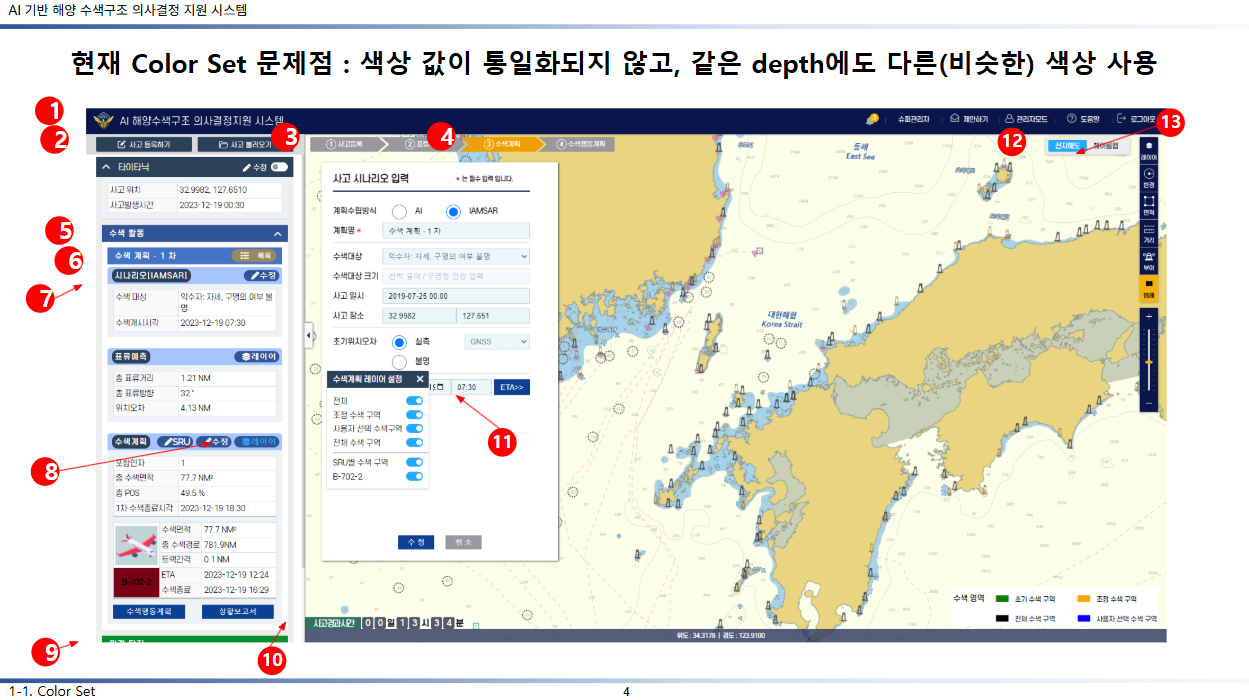The height and width of the screenshot is (700, 1249).
Task: Toggle the B-702-2 layer switch
Action: [414, 476]
